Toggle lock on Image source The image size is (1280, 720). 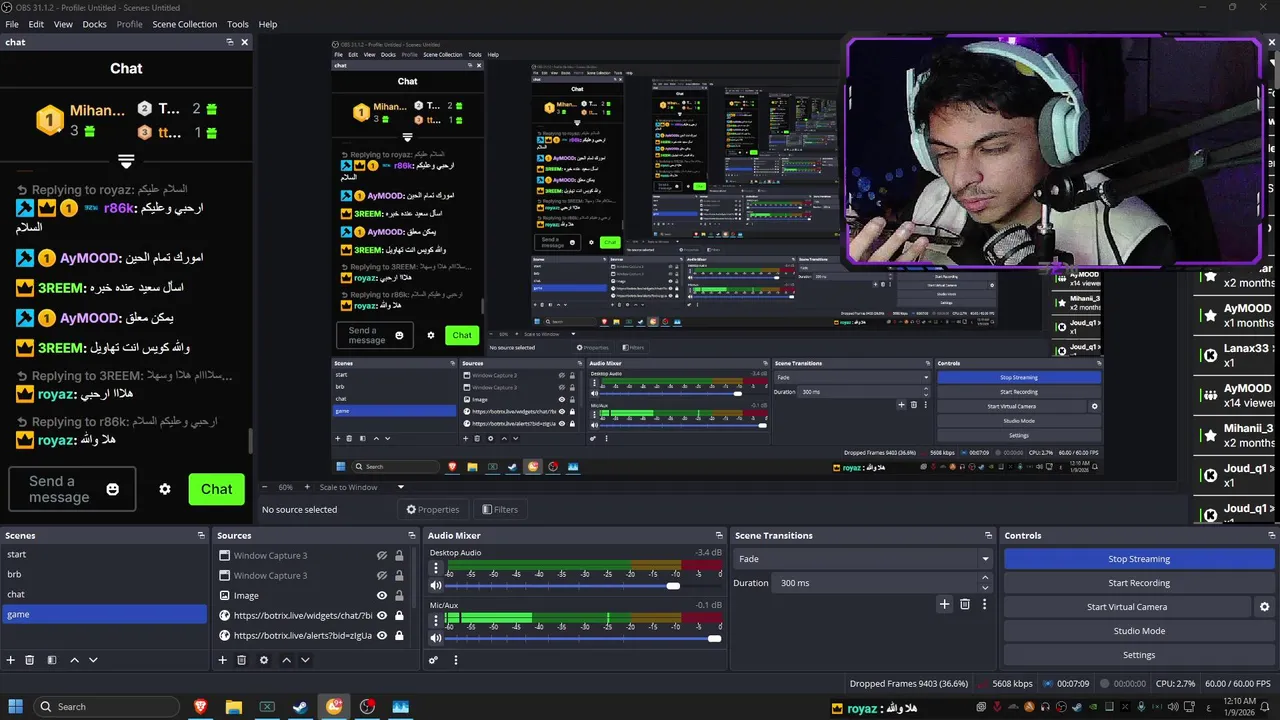pos(399,595)
